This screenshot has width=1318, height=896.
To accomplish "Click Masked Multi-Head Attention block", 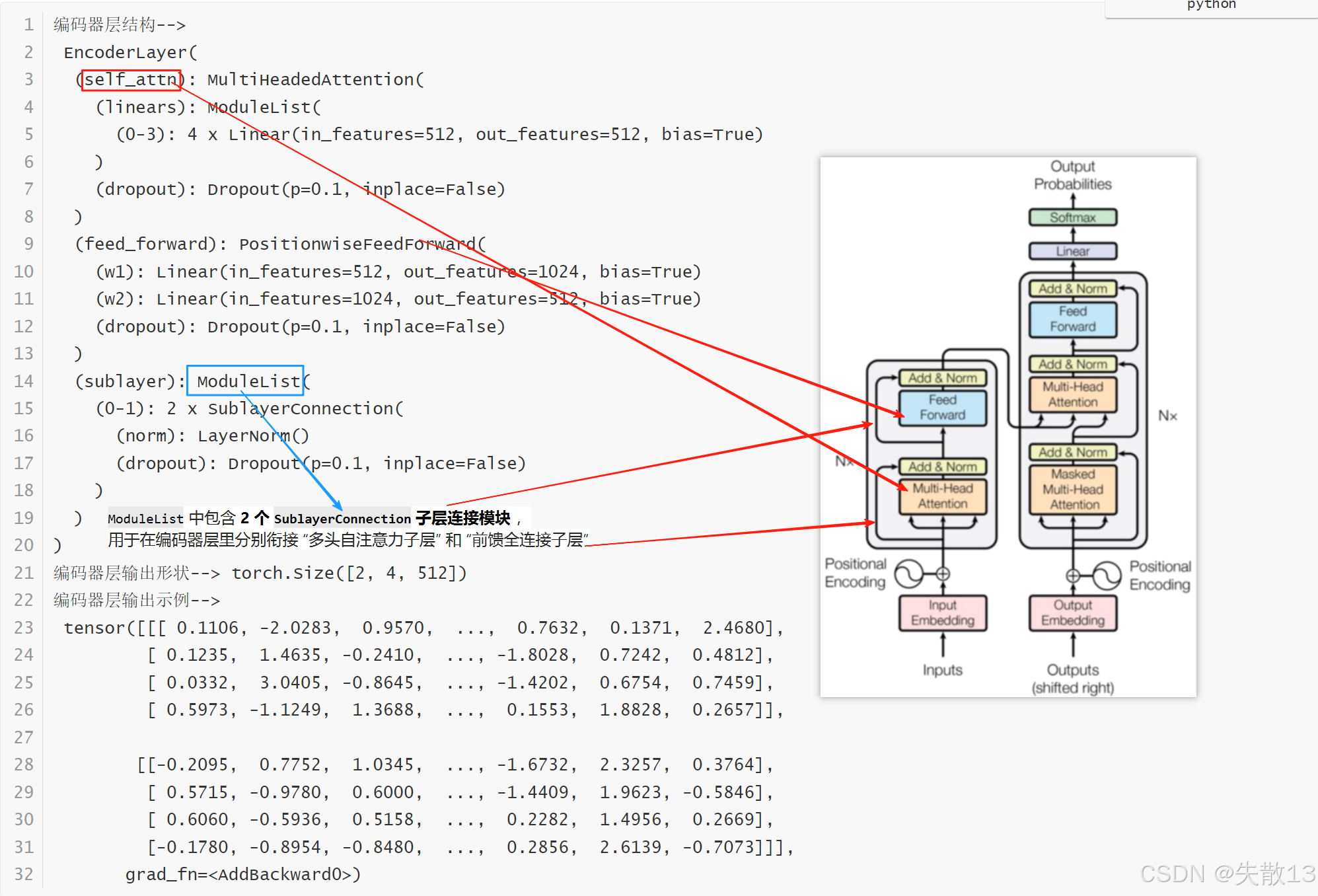I will click(1073, 490).
